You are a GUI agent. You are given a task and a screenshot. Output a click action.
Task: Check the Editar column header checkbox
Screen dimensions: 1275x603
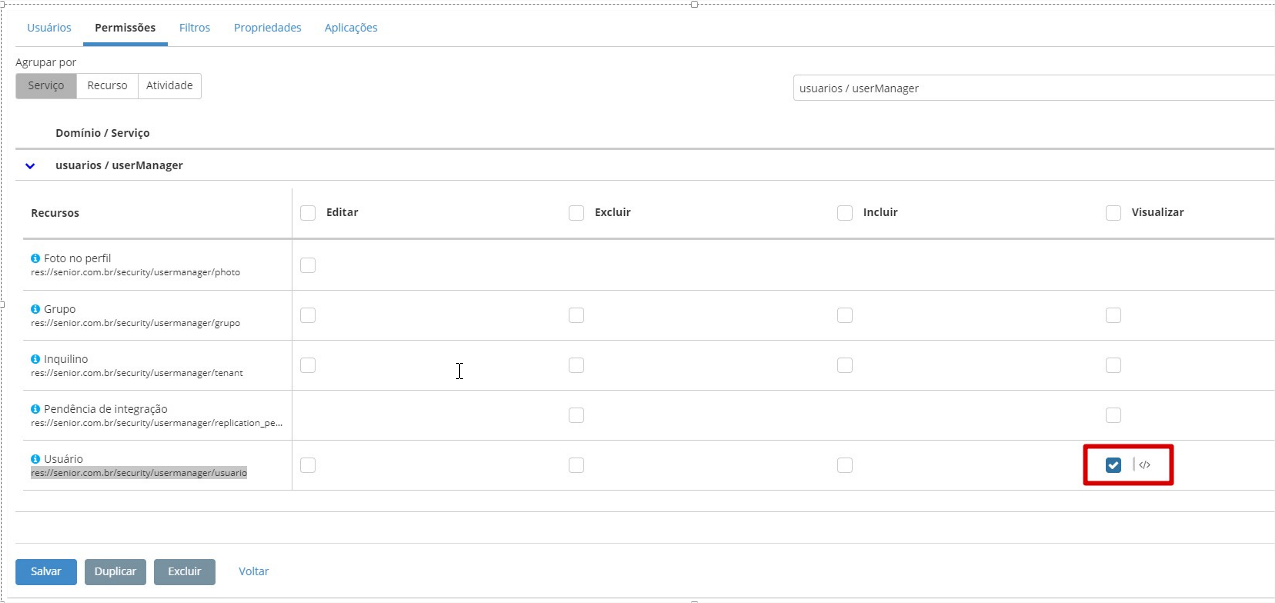click(308, 213)
